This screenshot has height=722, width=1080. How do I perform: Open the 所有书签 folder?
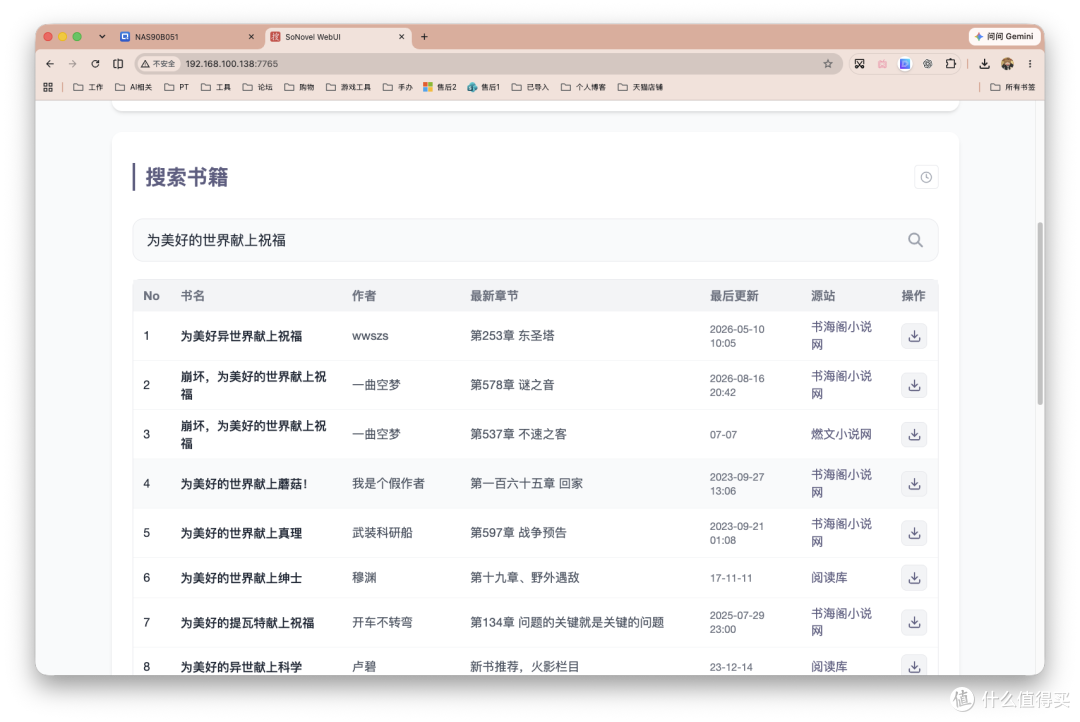tap(1012, 87)
